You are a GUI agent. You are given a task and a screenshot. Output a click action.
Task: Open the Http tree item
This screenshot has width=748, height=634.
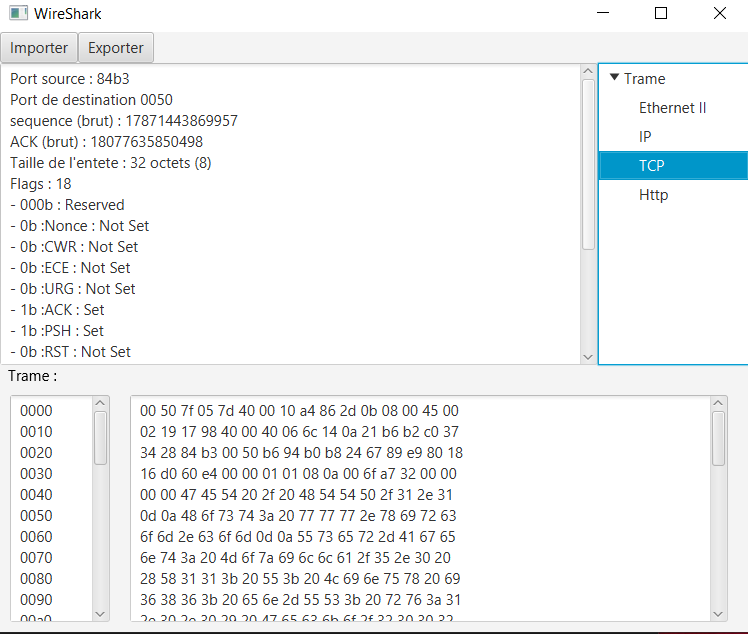[x=654, y=195]
